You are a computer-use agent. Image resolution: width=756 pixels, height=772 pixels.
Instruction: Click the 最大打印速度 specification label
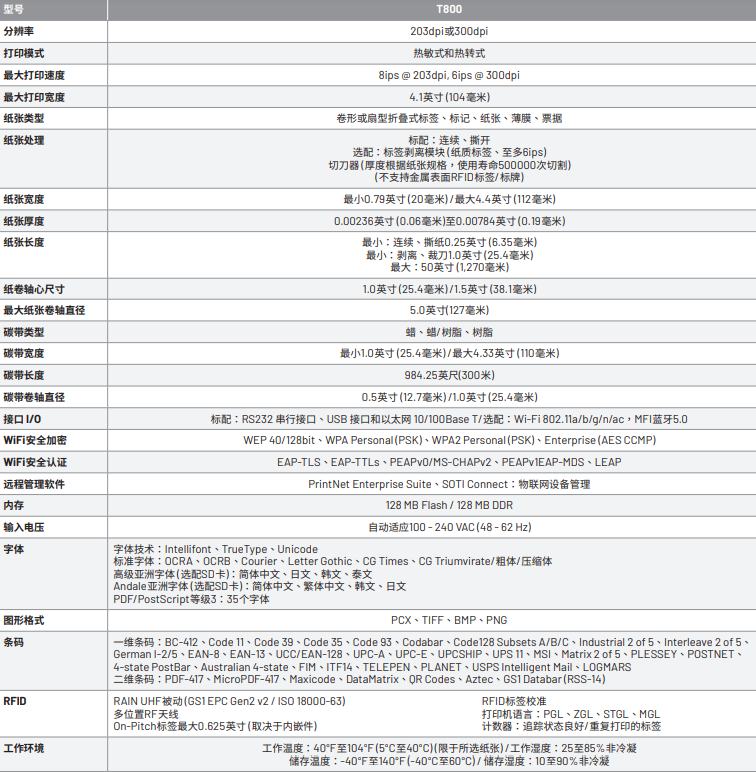tap(34, 75)
